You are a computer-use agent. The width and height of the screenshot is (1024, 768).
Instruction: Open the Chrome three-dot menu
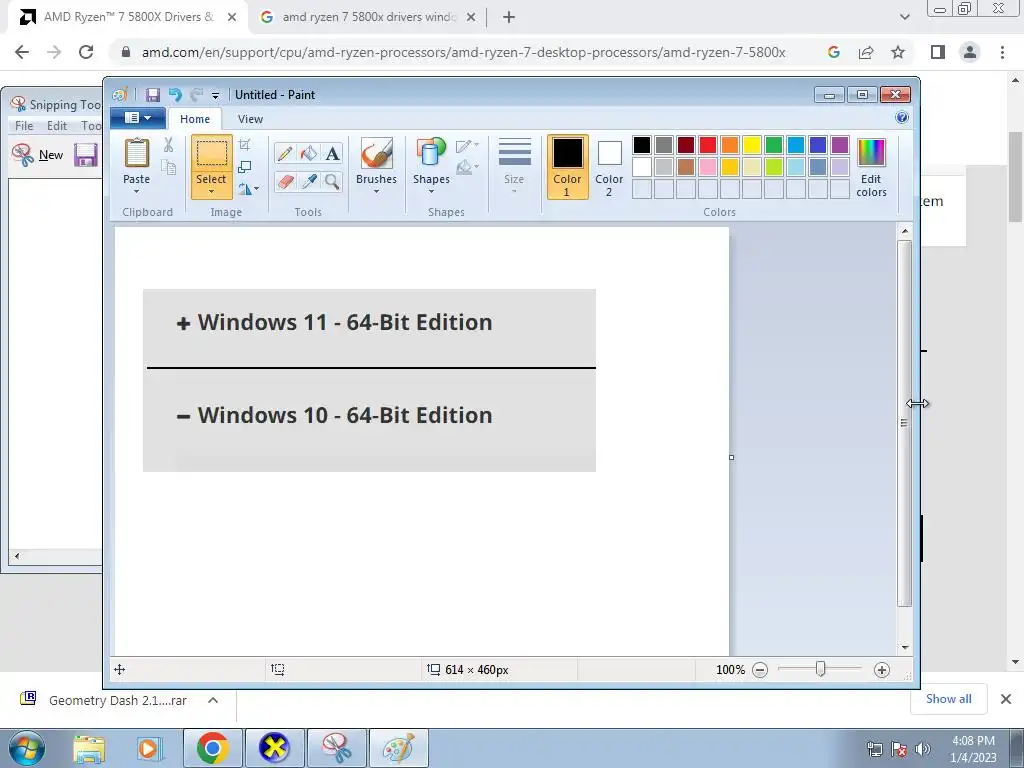click(1002, 52)
